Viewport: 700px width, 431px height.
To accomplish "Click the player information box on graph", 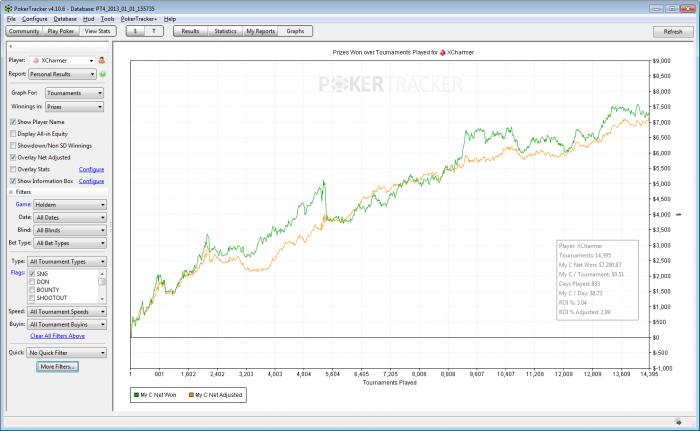I will tap(598, 280).
